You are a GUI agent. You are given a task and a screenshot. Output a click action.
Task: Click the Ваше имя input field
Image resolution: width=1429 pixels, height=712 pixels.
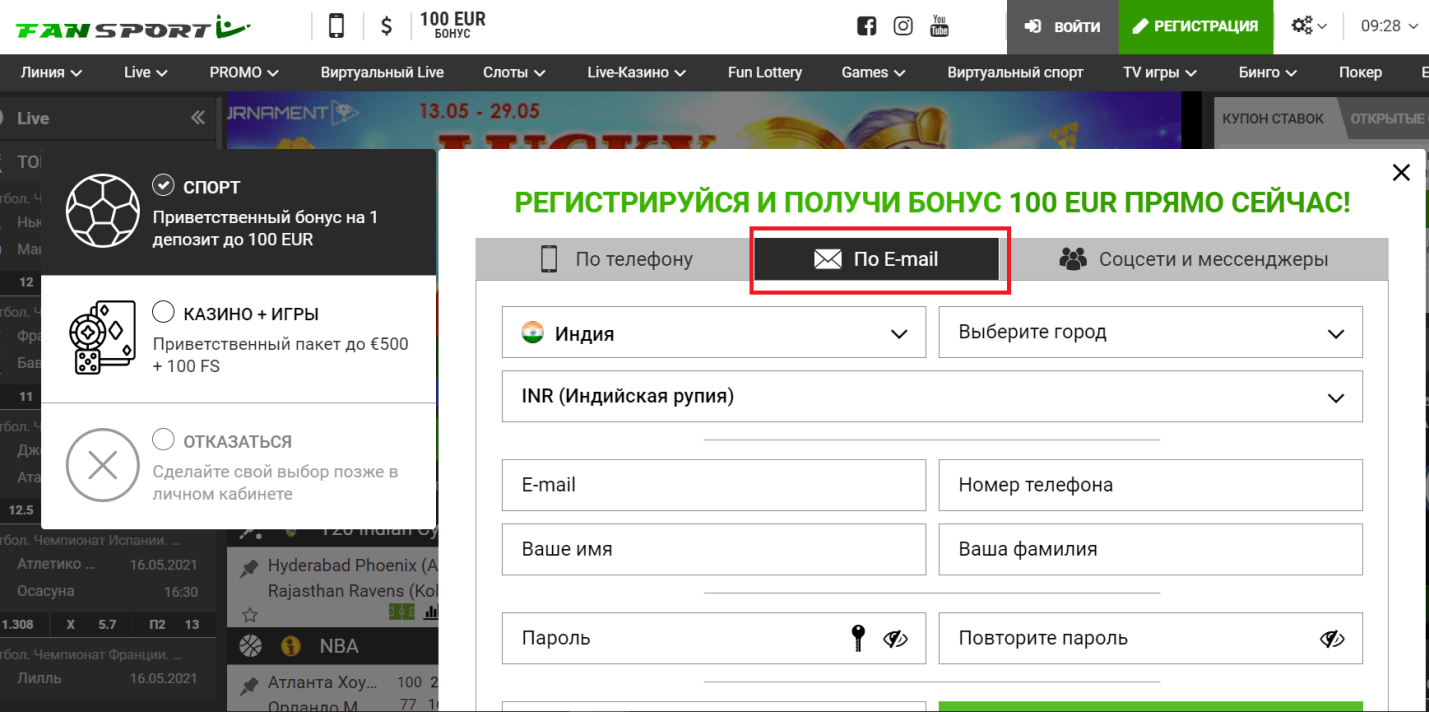714,549
